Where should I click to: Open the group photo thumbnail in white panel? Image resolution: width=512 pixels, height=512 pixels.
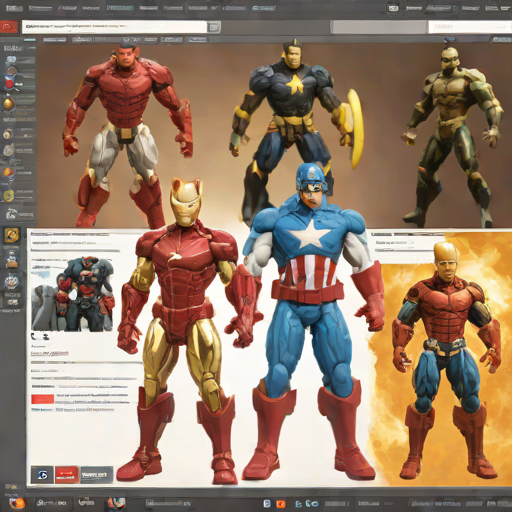pyautogui.click(x=73, y=294)
